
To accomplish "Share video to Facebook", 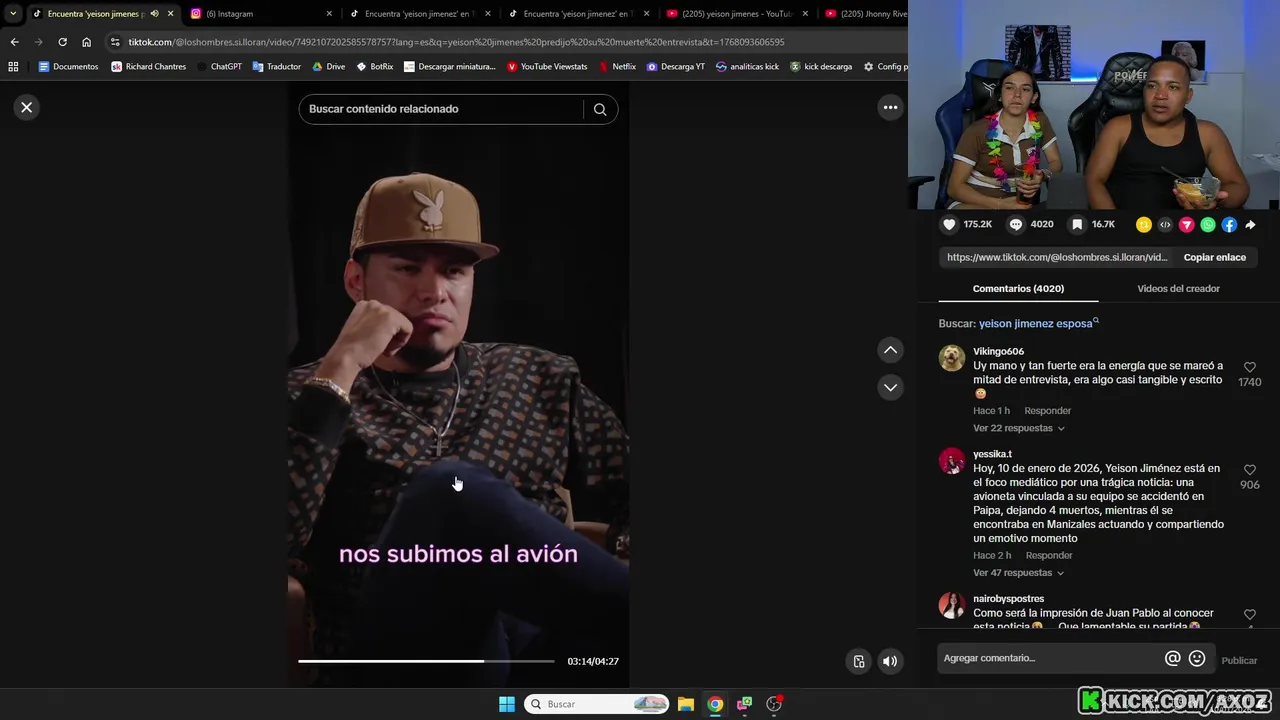I will coord(1229,225).
